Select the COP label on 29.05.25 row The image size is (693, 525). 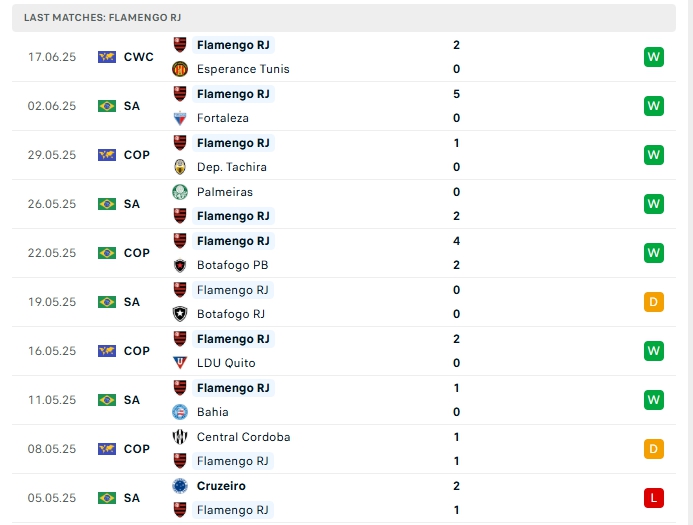(137, 155)
